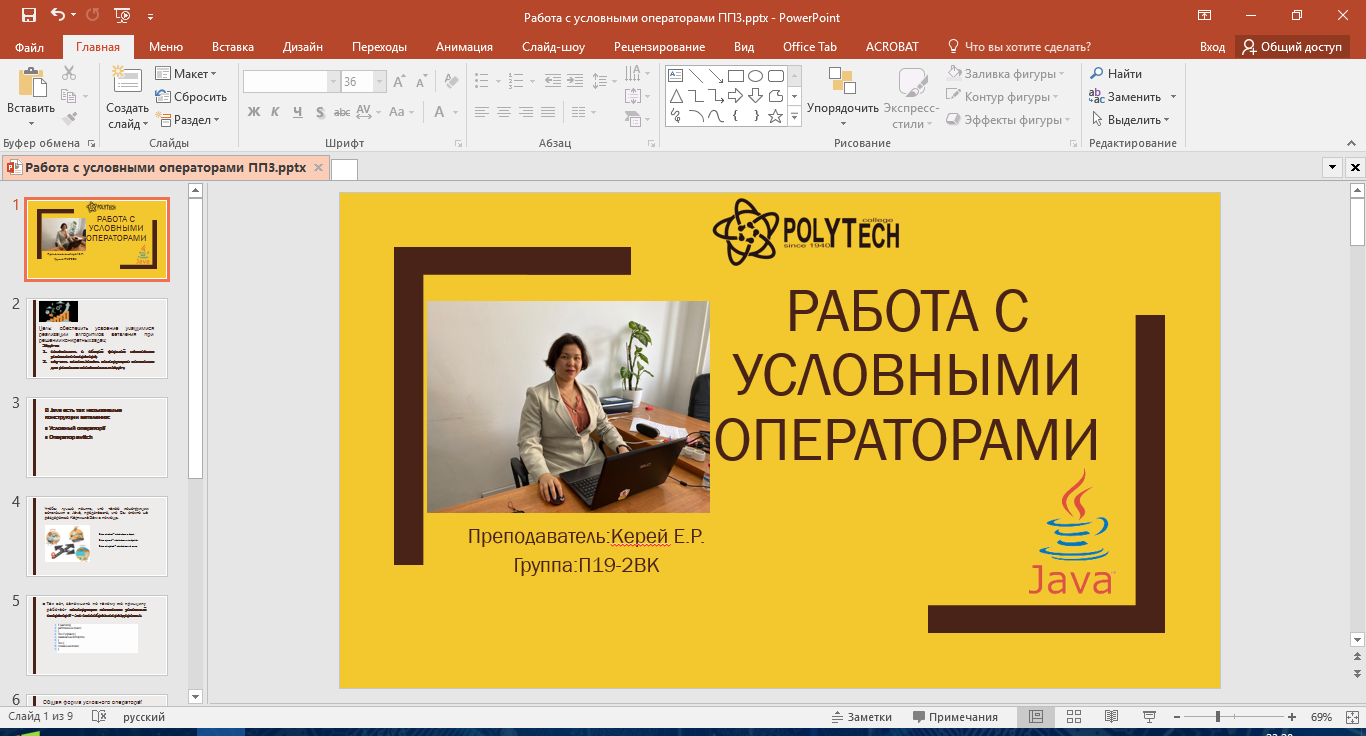Screen dimensions: 1366x736
Task: Insert a text box from the shapes gallery
Action: point(675,76)
